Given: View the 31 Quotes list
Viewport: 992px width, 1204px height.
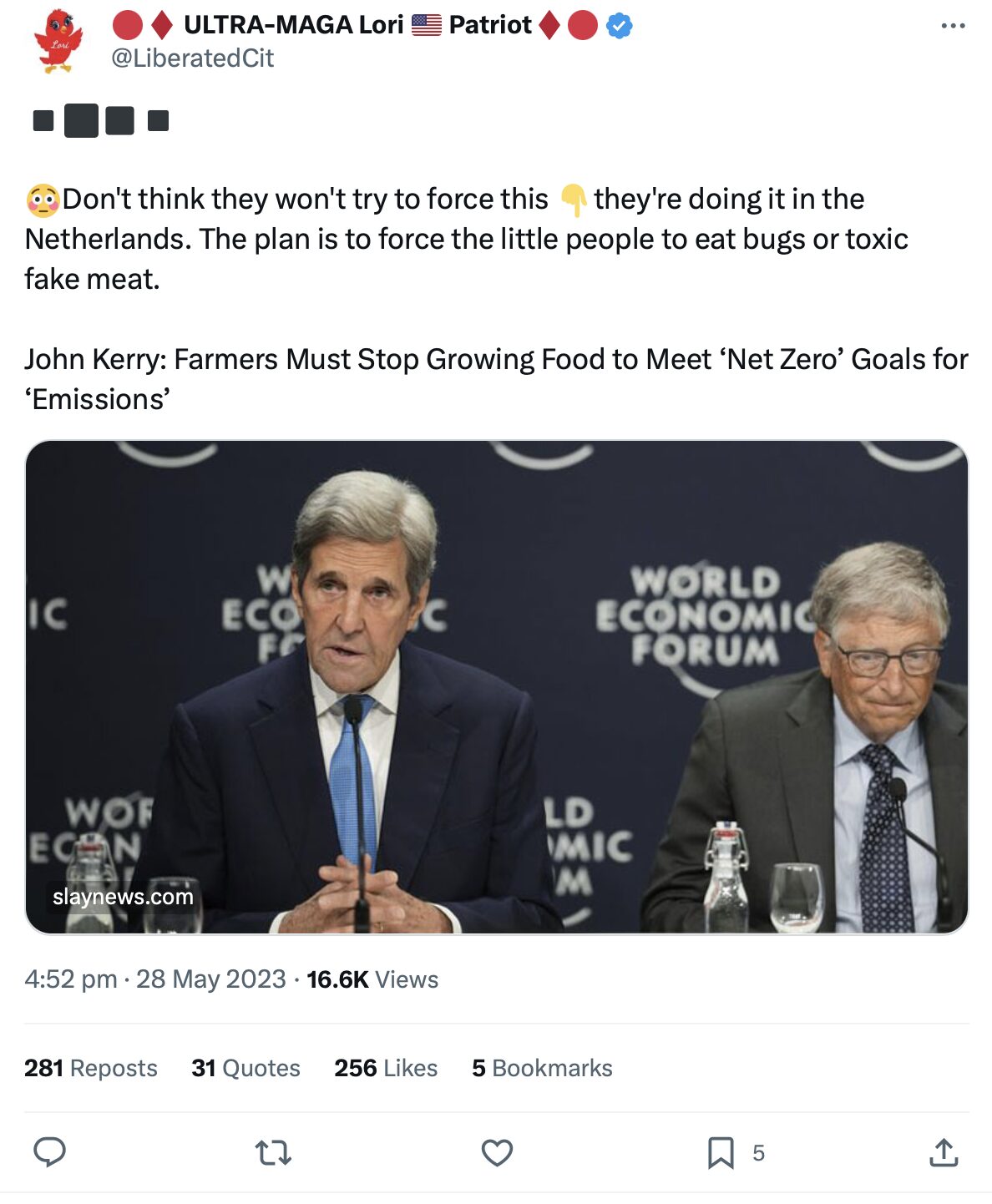Looking at the screenshot, I should point(245,1068).
